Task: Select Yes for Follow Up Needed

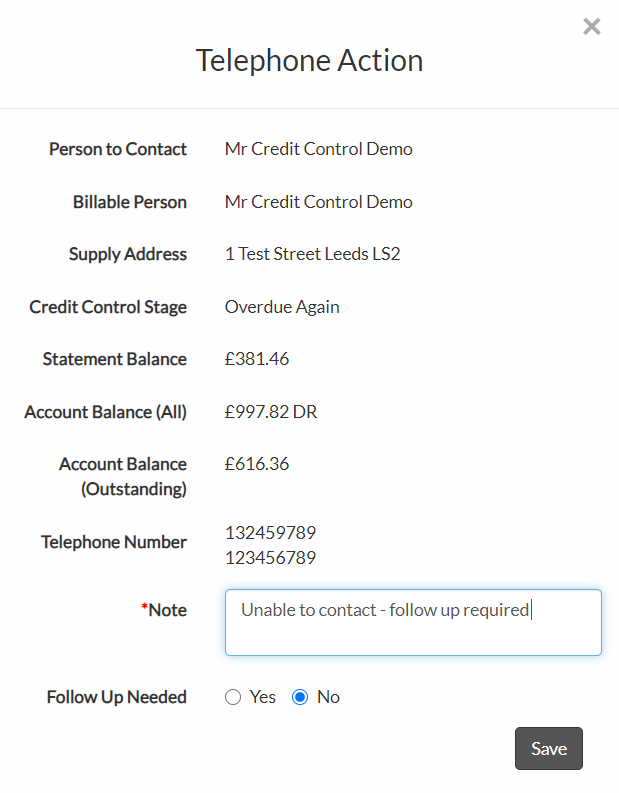Action: 233,697
